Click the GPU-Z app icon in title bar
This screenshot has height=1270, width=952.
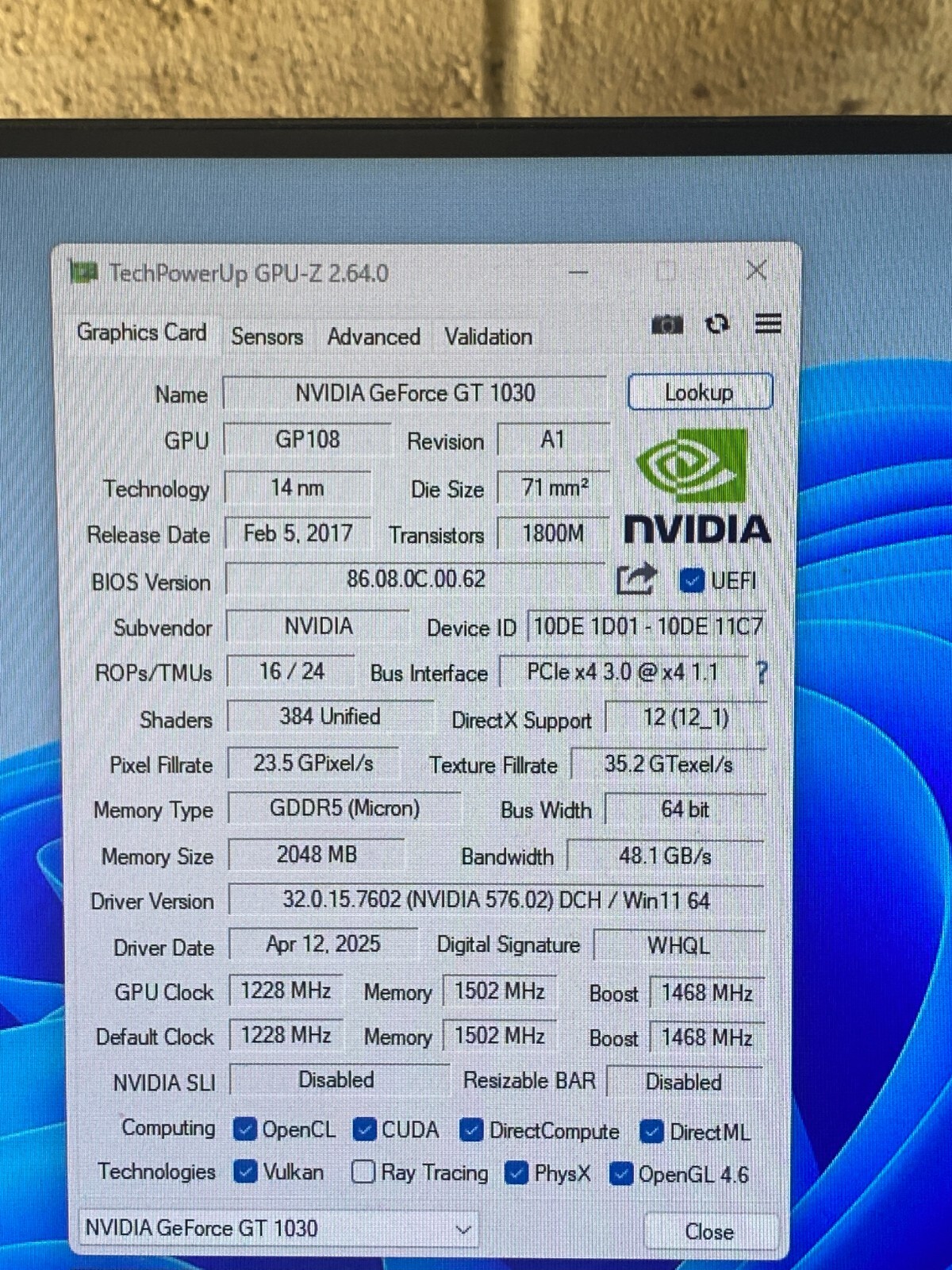point(83,272)
